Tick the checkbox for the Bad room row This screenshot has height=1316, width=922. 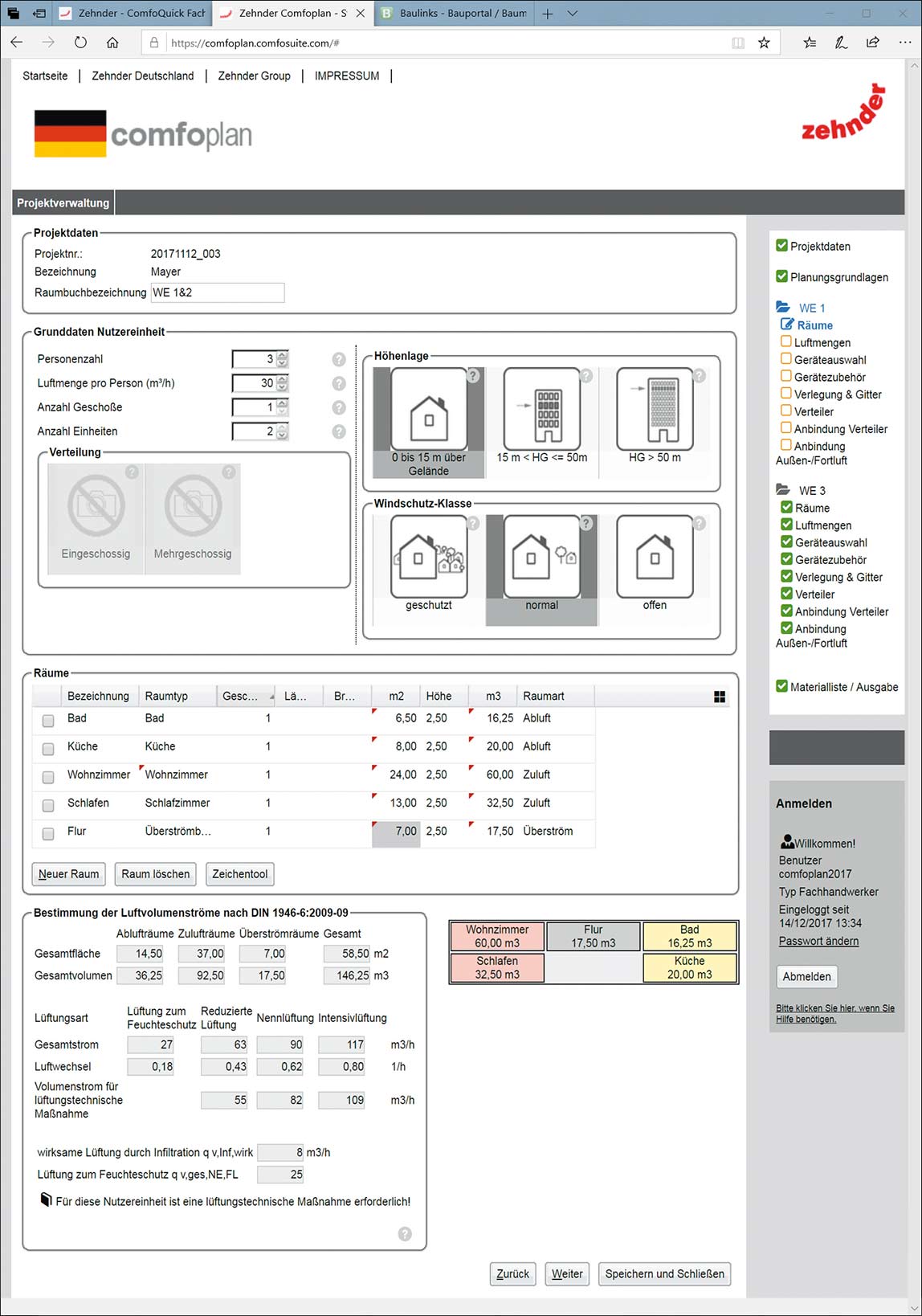pyautogui.click(x=48, y=721)
